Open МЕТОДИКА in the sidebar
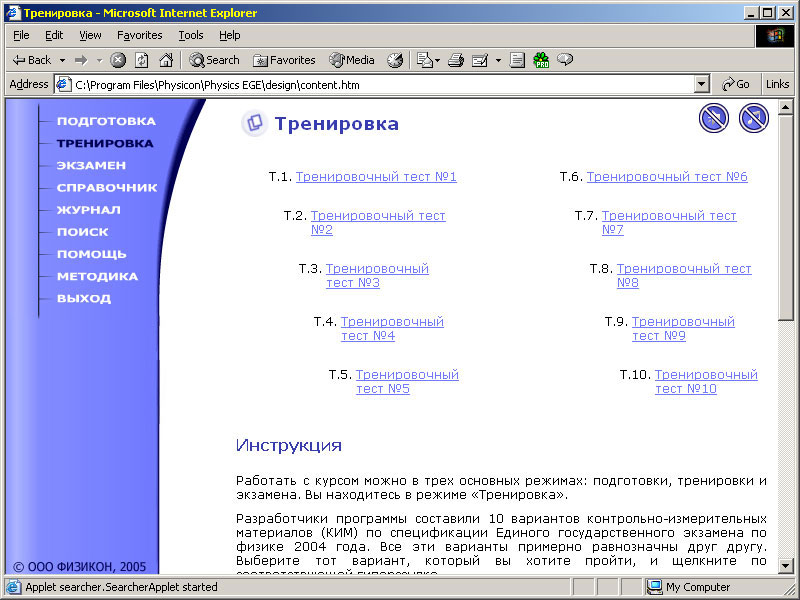Viewport: 800px width, 600px height. click(97, 277)
